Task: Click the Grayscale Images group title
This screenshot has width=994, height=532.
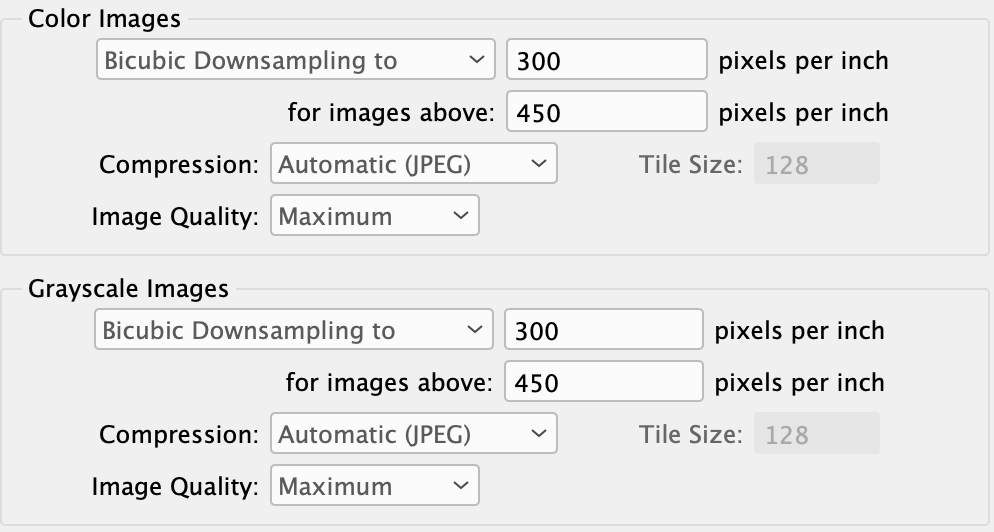Action: 128,289
